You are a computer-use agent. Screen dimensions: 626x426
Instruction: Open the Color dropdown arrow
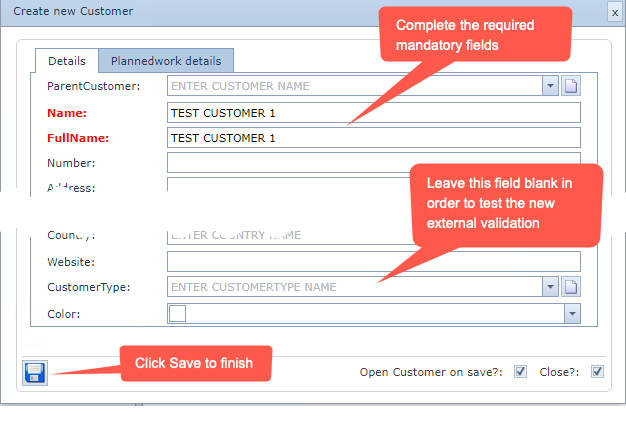click(x=571, y=314)
